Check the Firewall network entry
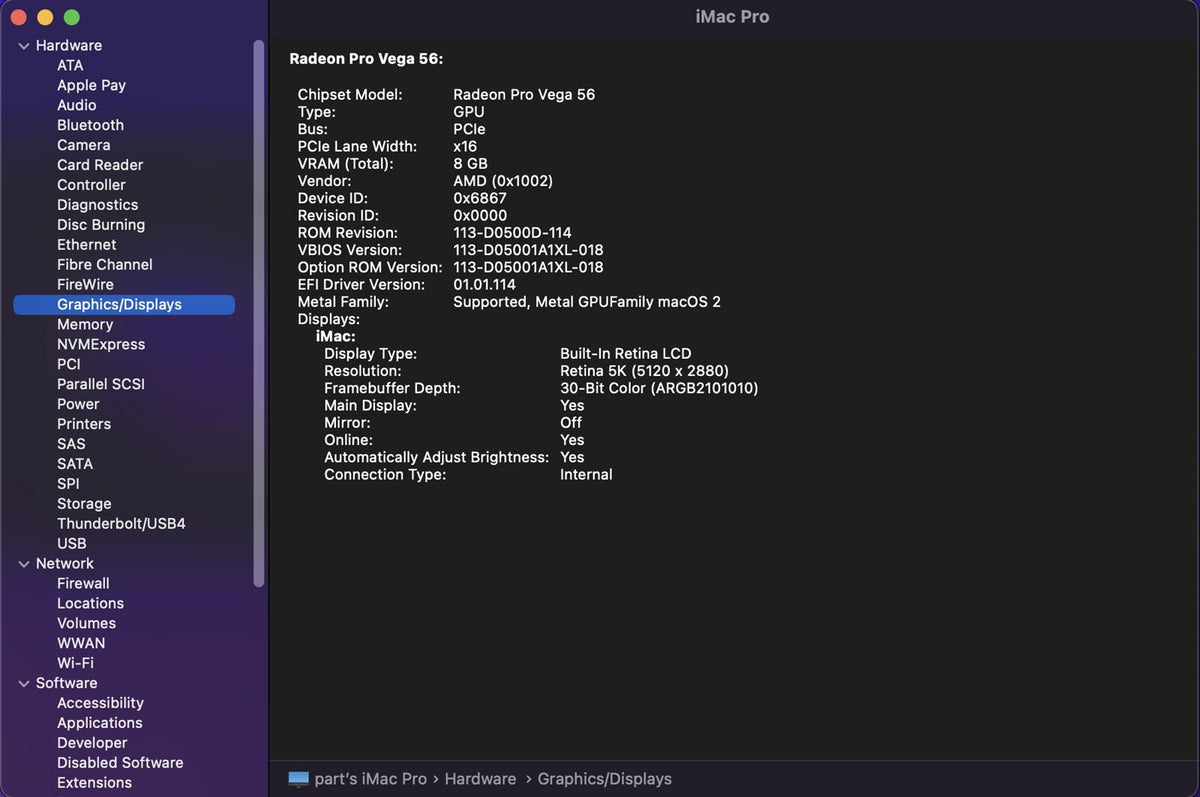 (x=83, y=583)
